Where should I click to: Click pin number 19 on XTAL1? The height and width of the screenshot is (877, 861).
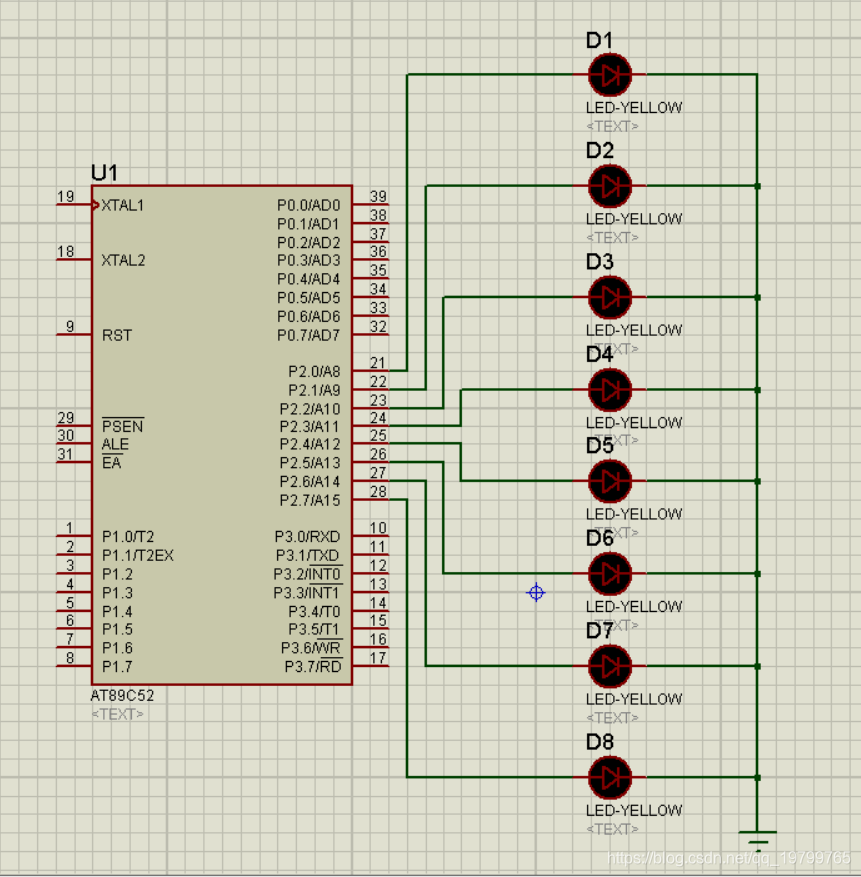pos(65,196)
